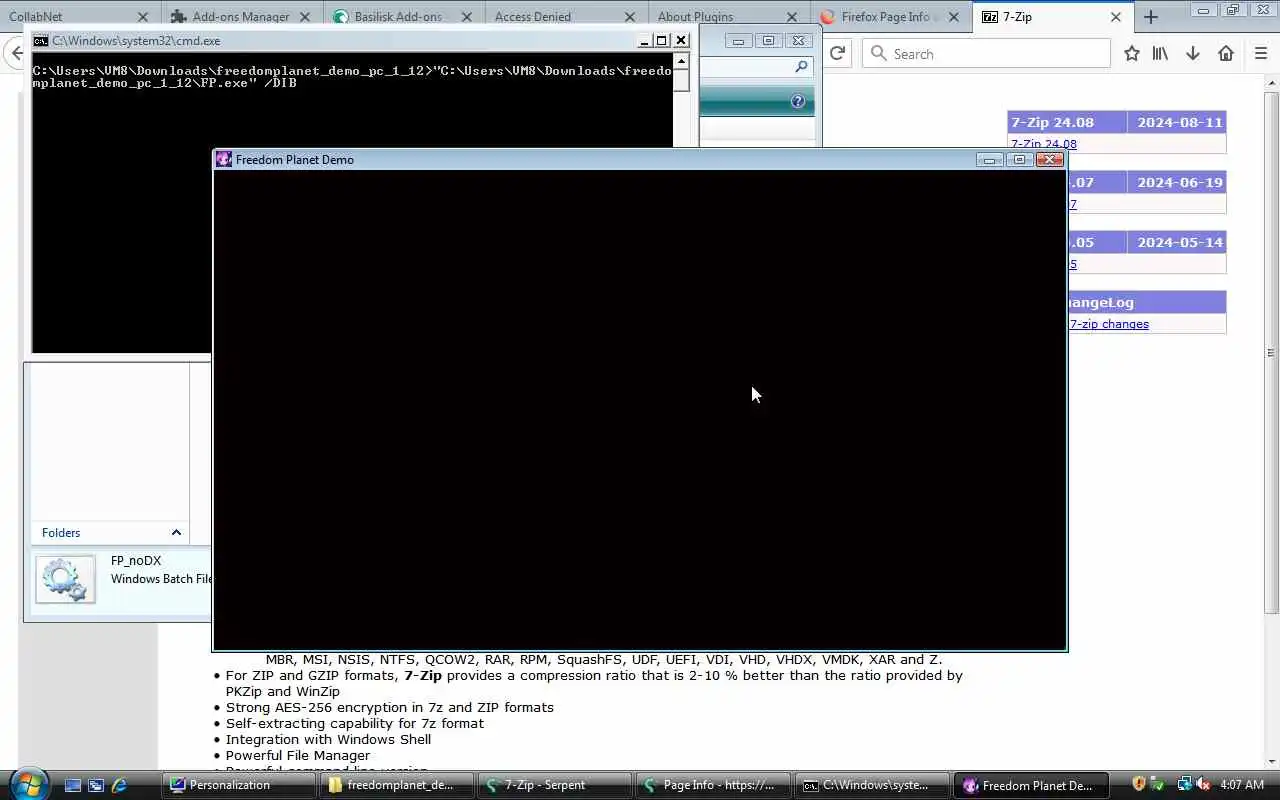Image resolution: width=1280 pixels, height=800 pixels.
Task: Click the Explorer help question mark icon
Action: tap(797, 101)
